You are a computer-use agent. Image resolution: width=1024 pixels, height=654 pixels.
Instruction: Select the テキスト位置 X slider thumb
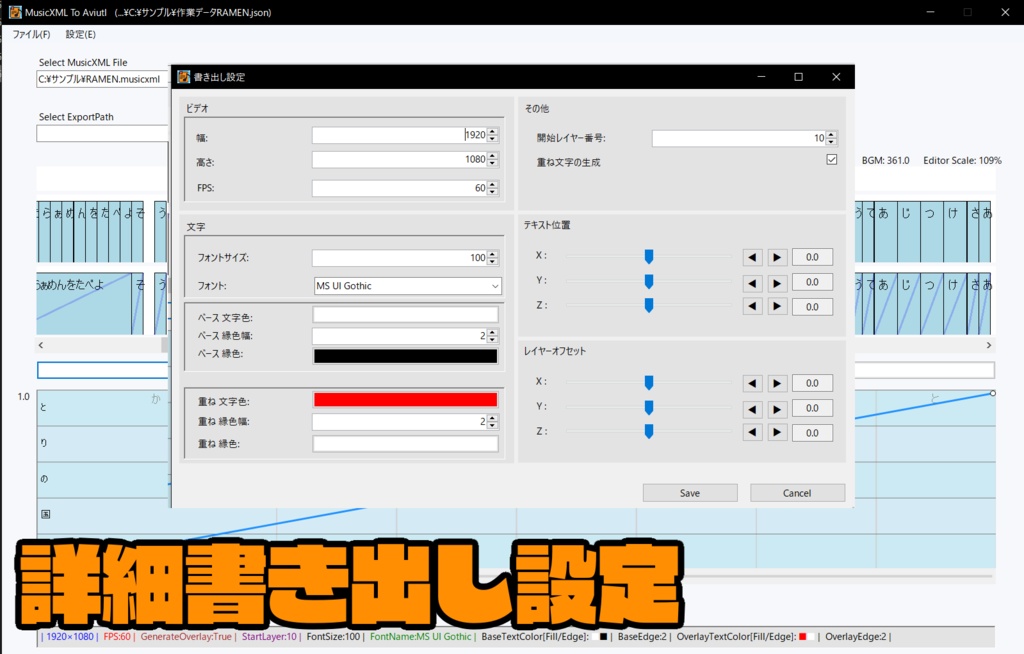click(x=648, y=256)
